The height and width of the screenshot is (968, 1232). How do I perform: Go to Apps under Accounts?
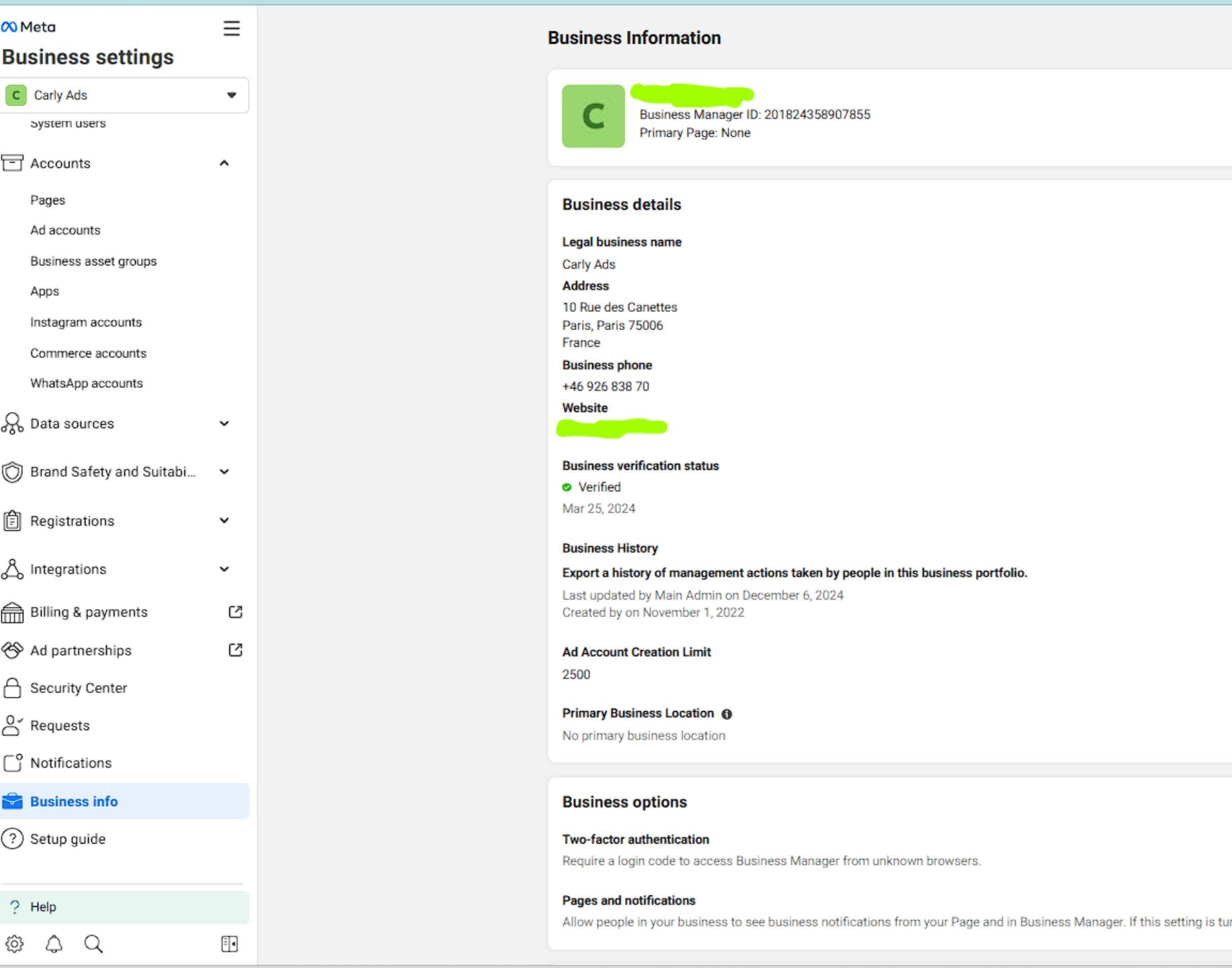(44, 291)
